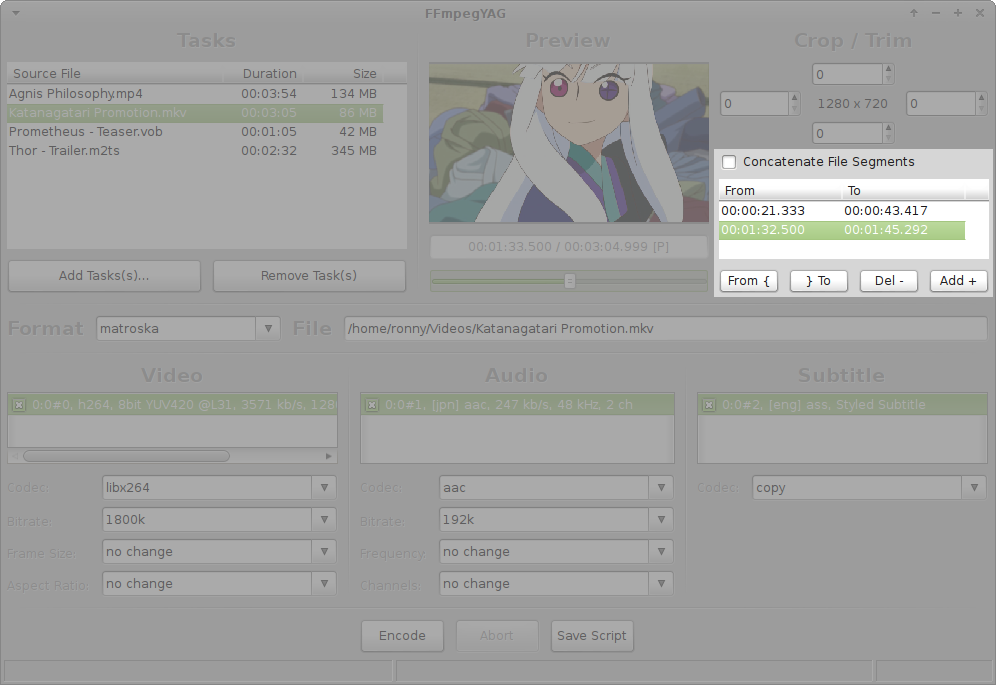This screenshot has height=685, width=996.
Task: Maximize the FFmpegYAG window
Action: pos(957,13)
